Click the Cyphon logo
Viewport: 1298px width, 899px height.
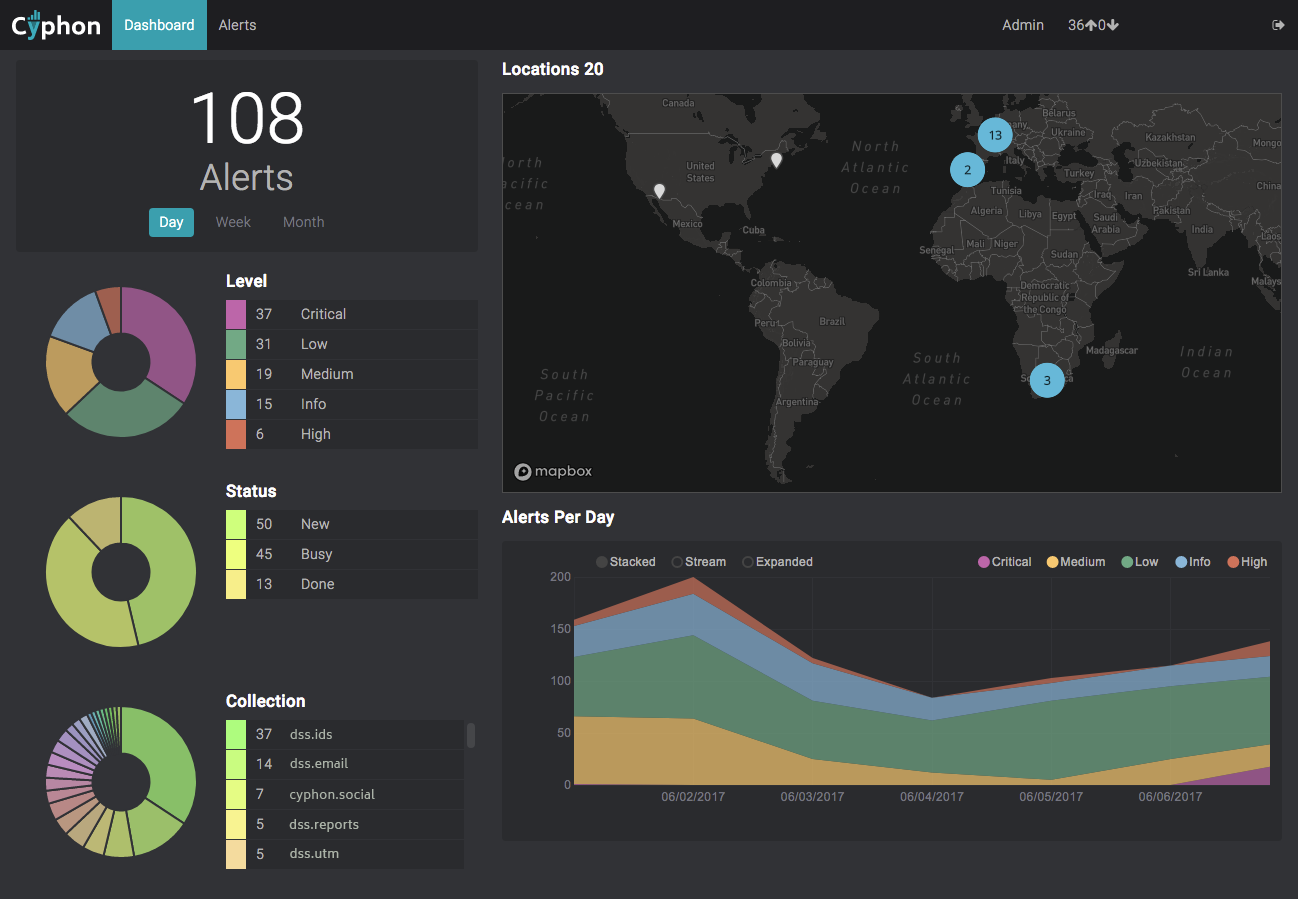56,25
